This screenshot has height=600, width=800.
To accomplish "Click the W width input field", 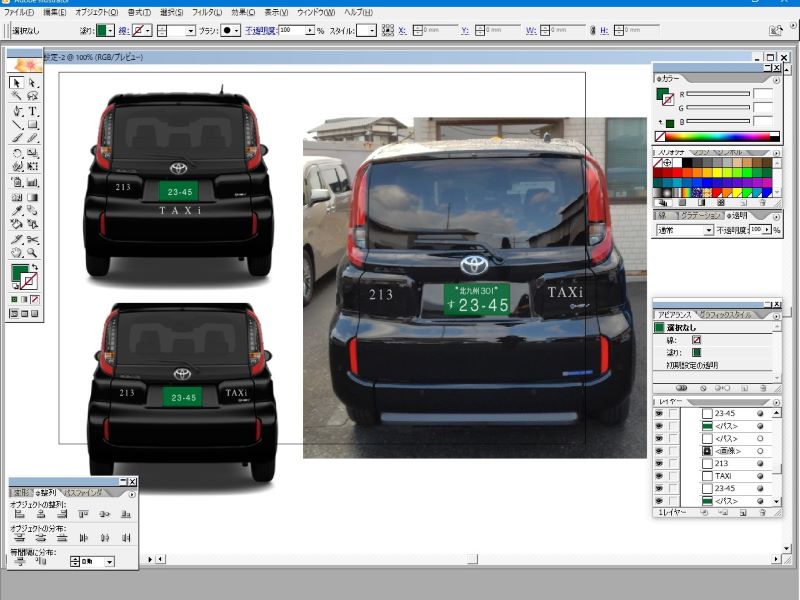I will [566, 31].
